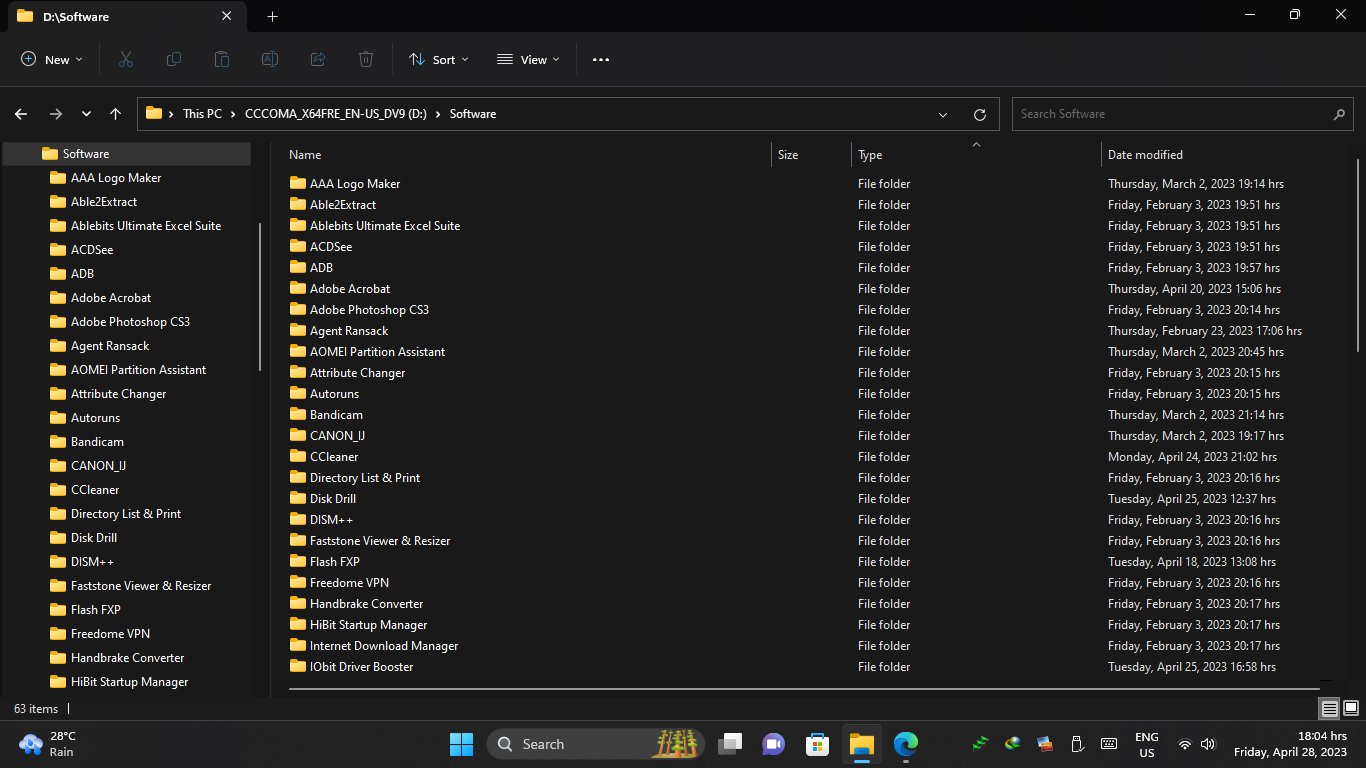Click the Rename icon in toolbar

click(x=270, y=60)
